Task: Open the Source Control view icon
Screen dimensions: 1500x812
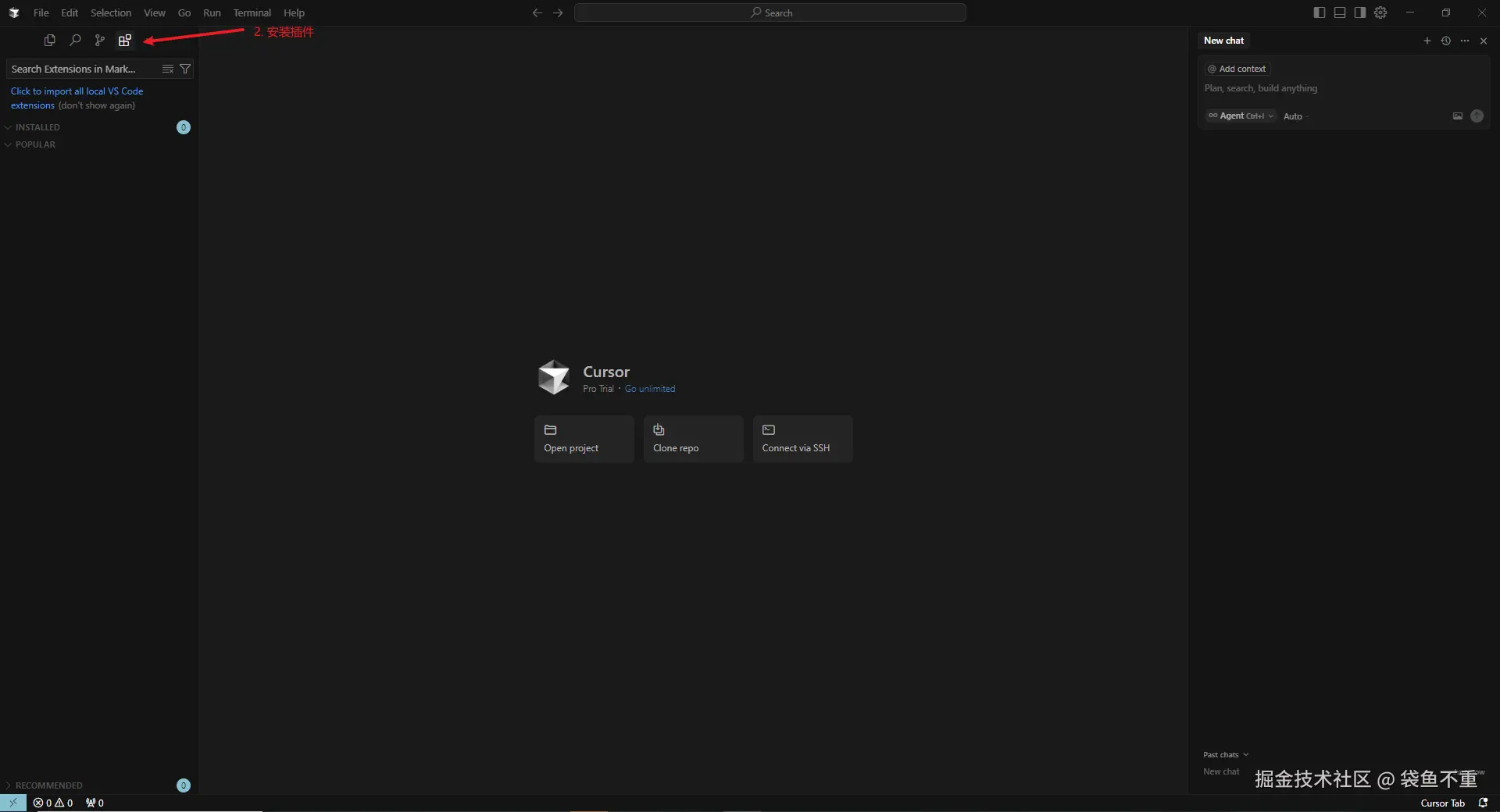Action: (x=100, y=40)
